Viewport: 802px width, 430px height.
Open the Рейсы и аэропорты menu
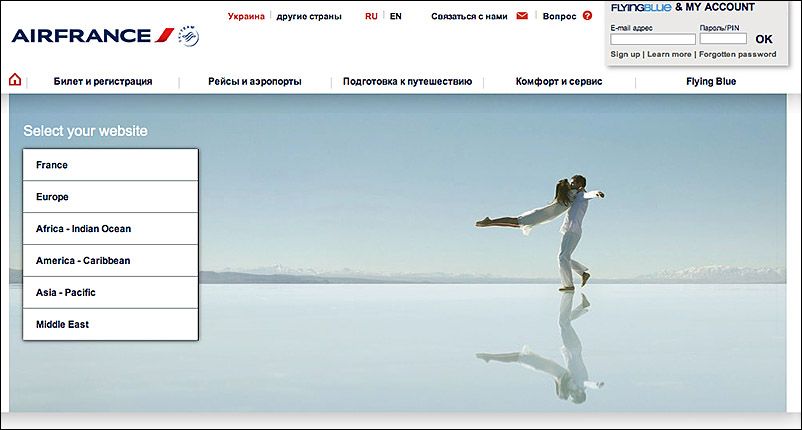255,81
